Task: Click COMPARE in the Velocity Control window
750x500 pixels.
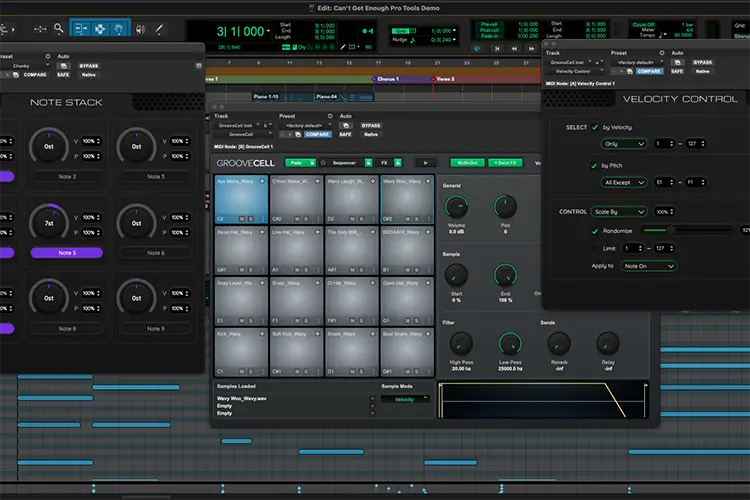Action: [649, 71]
